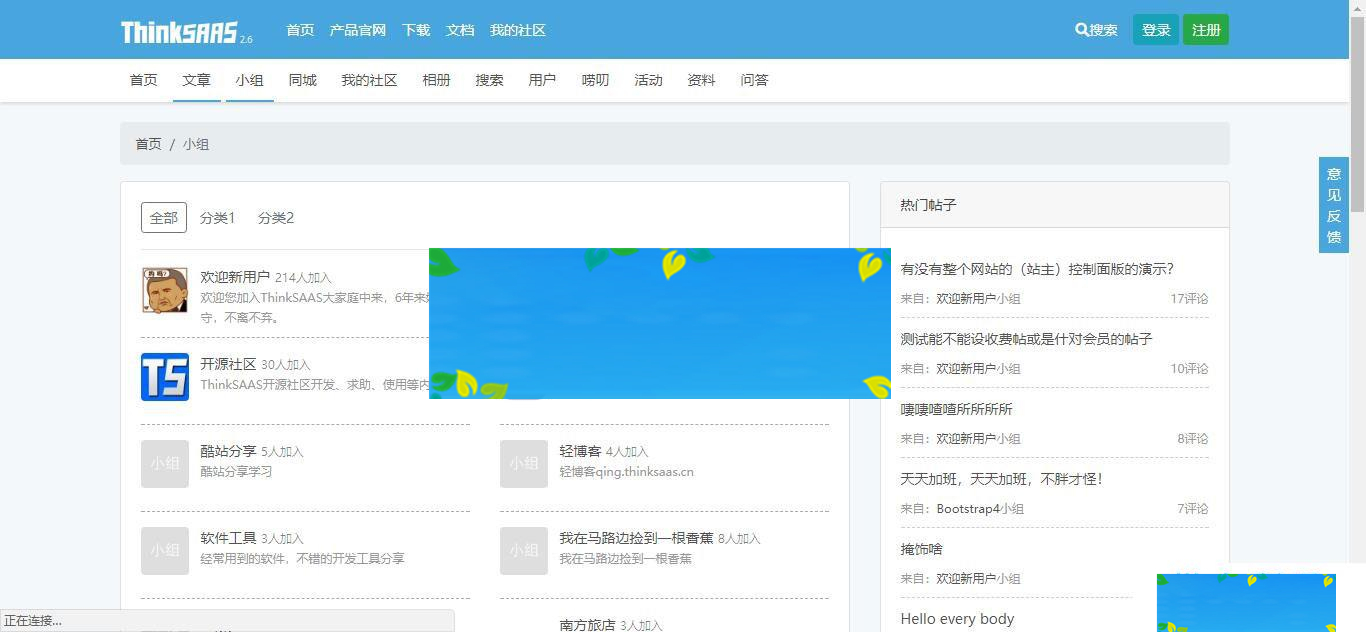Select the 全部 filter
This screenshot has width=1366, height=632.
tap(163, 217)
